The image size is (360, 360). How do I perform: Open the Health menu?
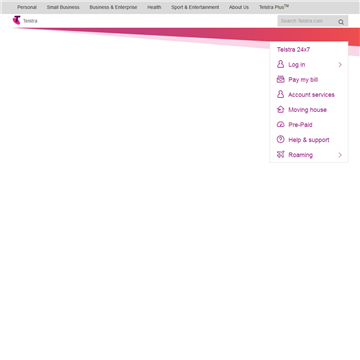click(x=154, y=7)
